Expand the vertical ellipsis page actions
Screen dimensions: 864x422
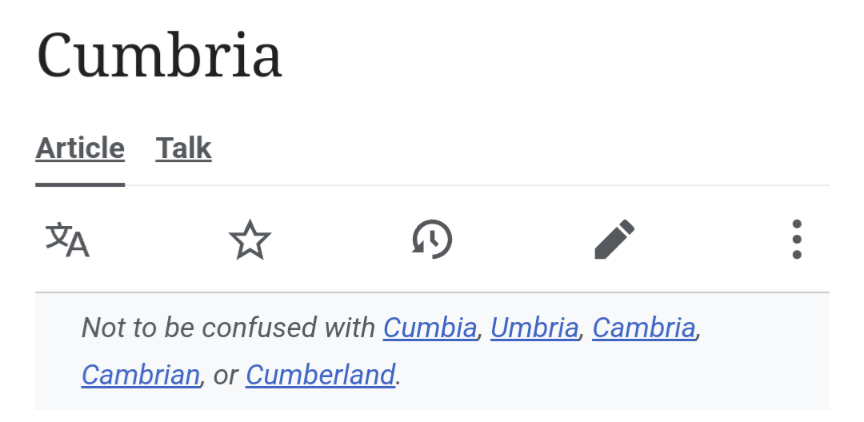pos(796,240)
